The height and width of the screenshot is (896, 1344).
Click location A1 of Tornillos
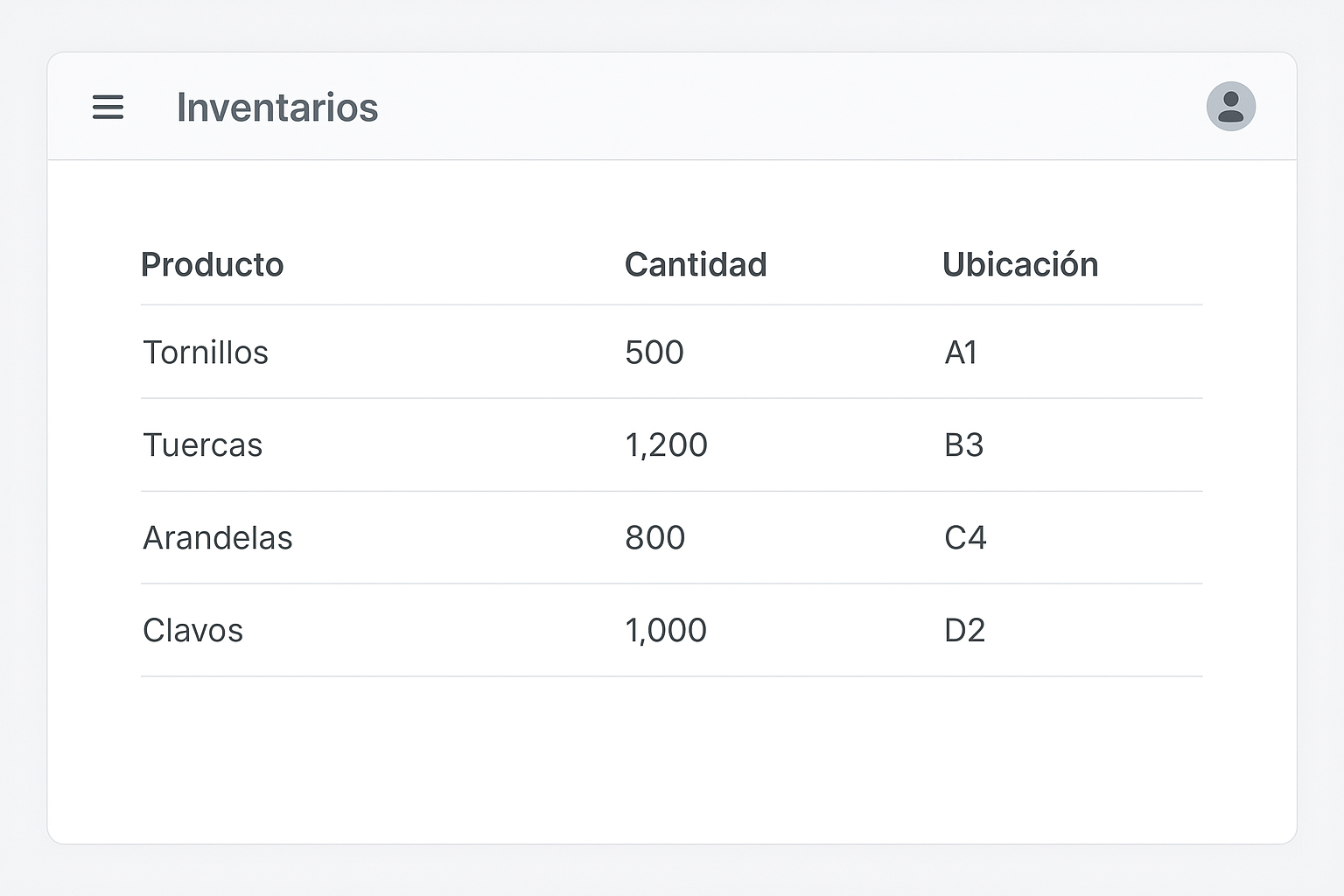(x=961, y=353)
